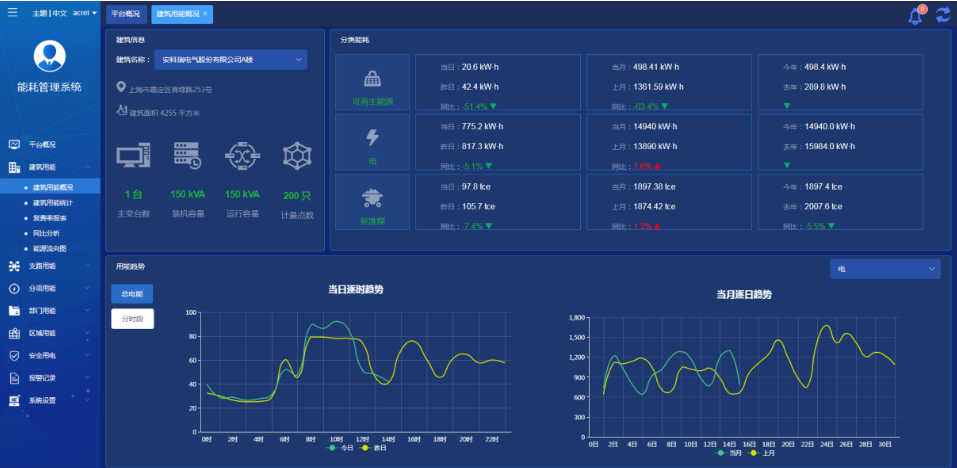Viewport: 957px width, 468px height.
Task: Click the refresh arrows icon
Action: [943, 15]
